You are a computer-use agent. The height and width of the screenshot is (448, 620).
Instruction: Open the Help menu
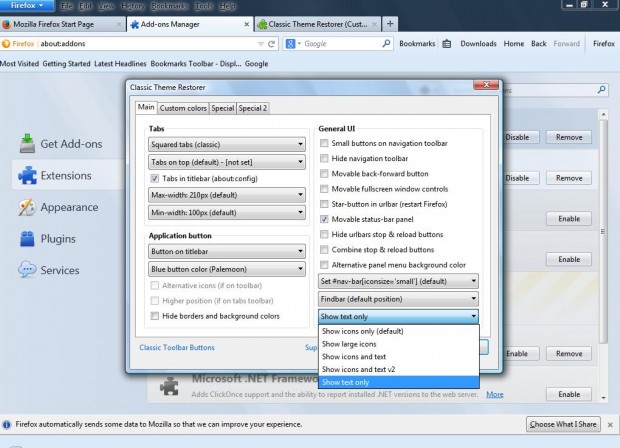(x=227, y=6)
